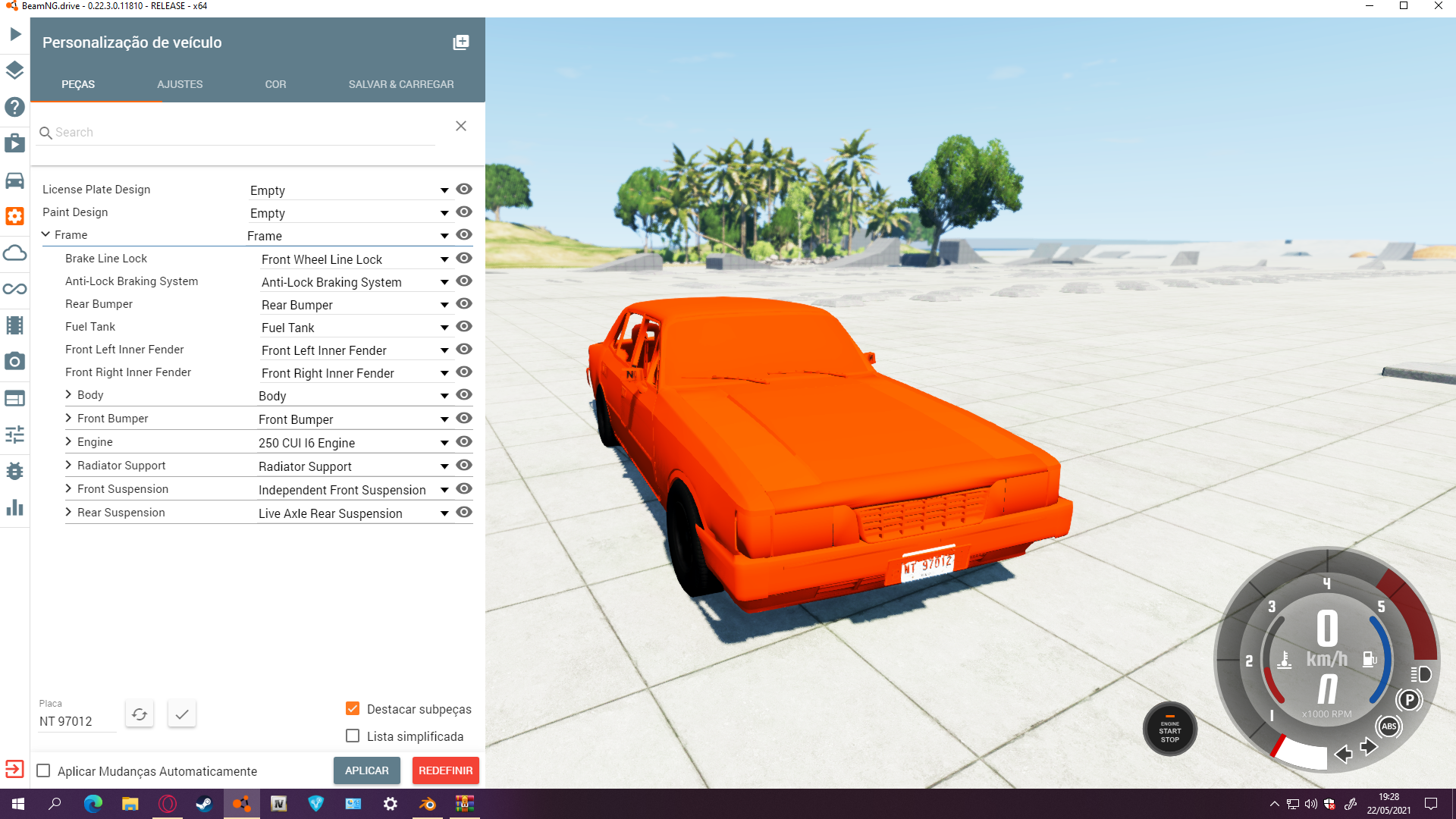
Task: Click the photo mode camera icon
Action: (14, 362)
